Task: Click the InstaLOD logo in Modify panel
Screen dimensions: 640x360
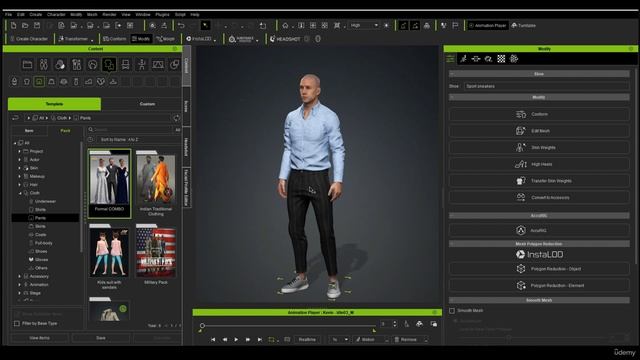Action: tap(539, 254)
